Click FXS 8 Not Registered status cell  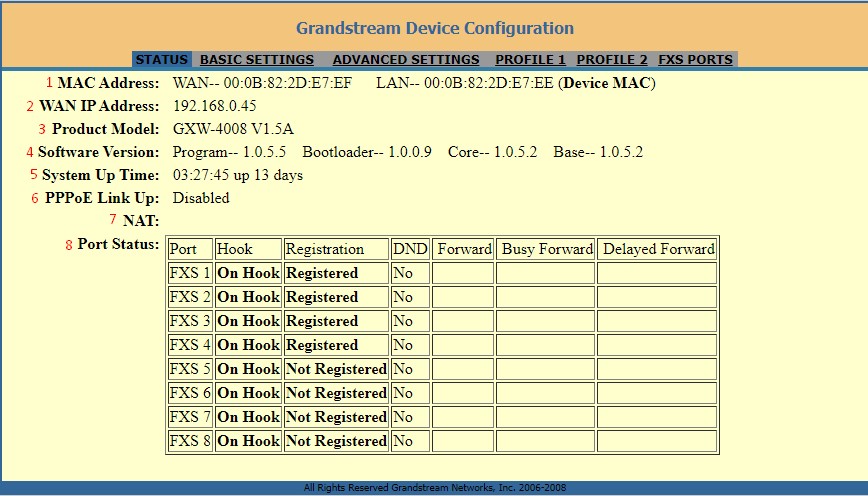point(336,441)
